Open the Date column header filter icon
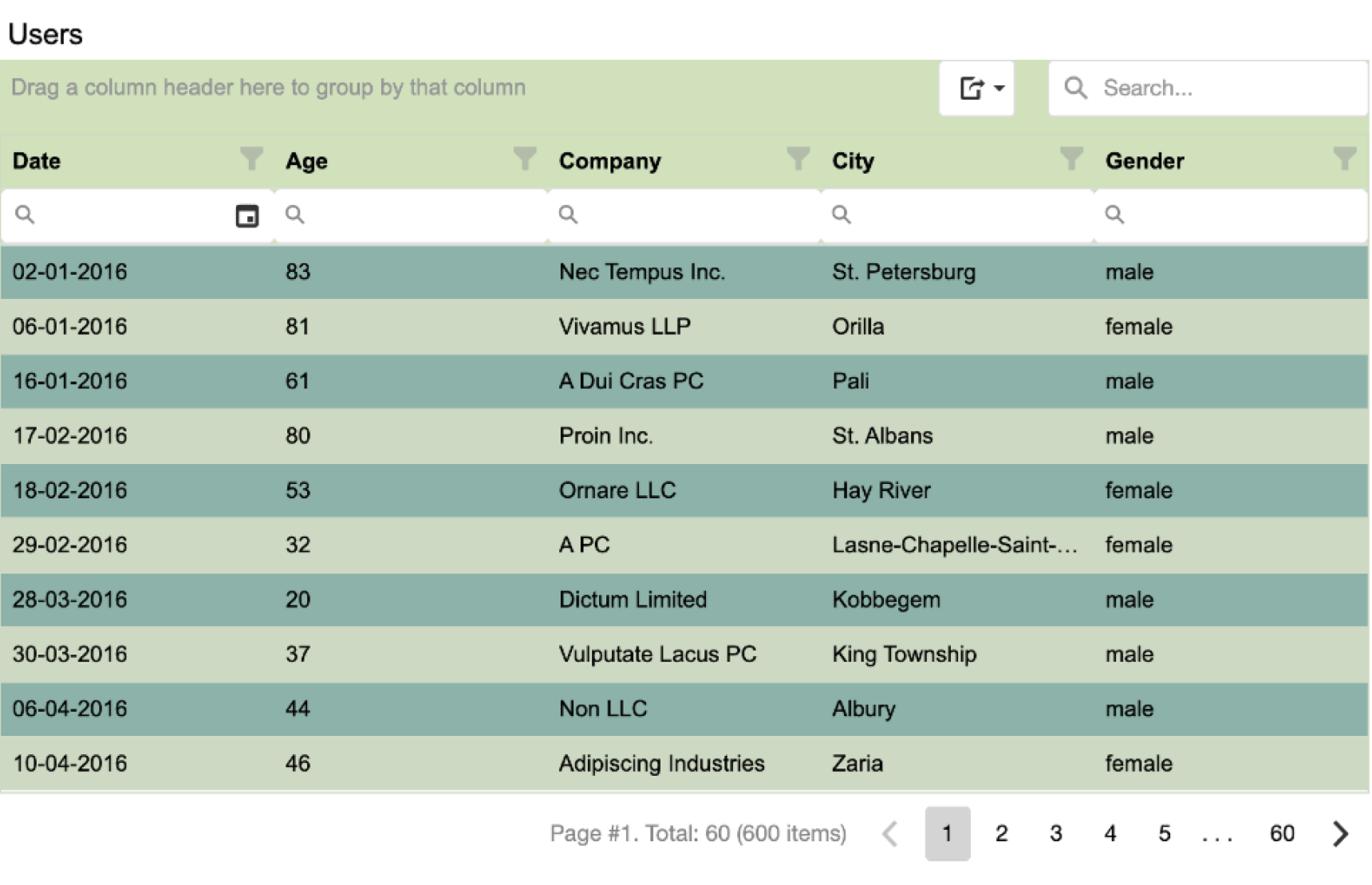 pyautogui.click(x=251, y=159)
